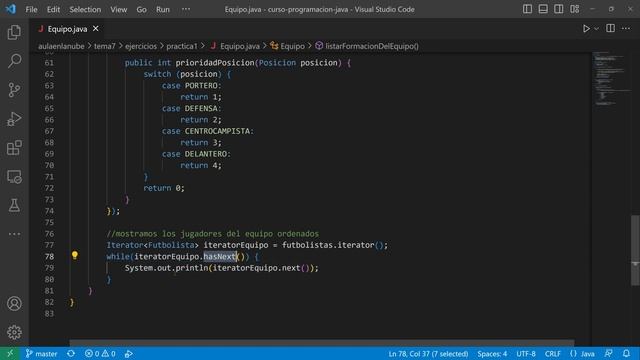Open Run and Debug view
The image size is (640, 360).
pyautogui.click(x=14, y=119)
